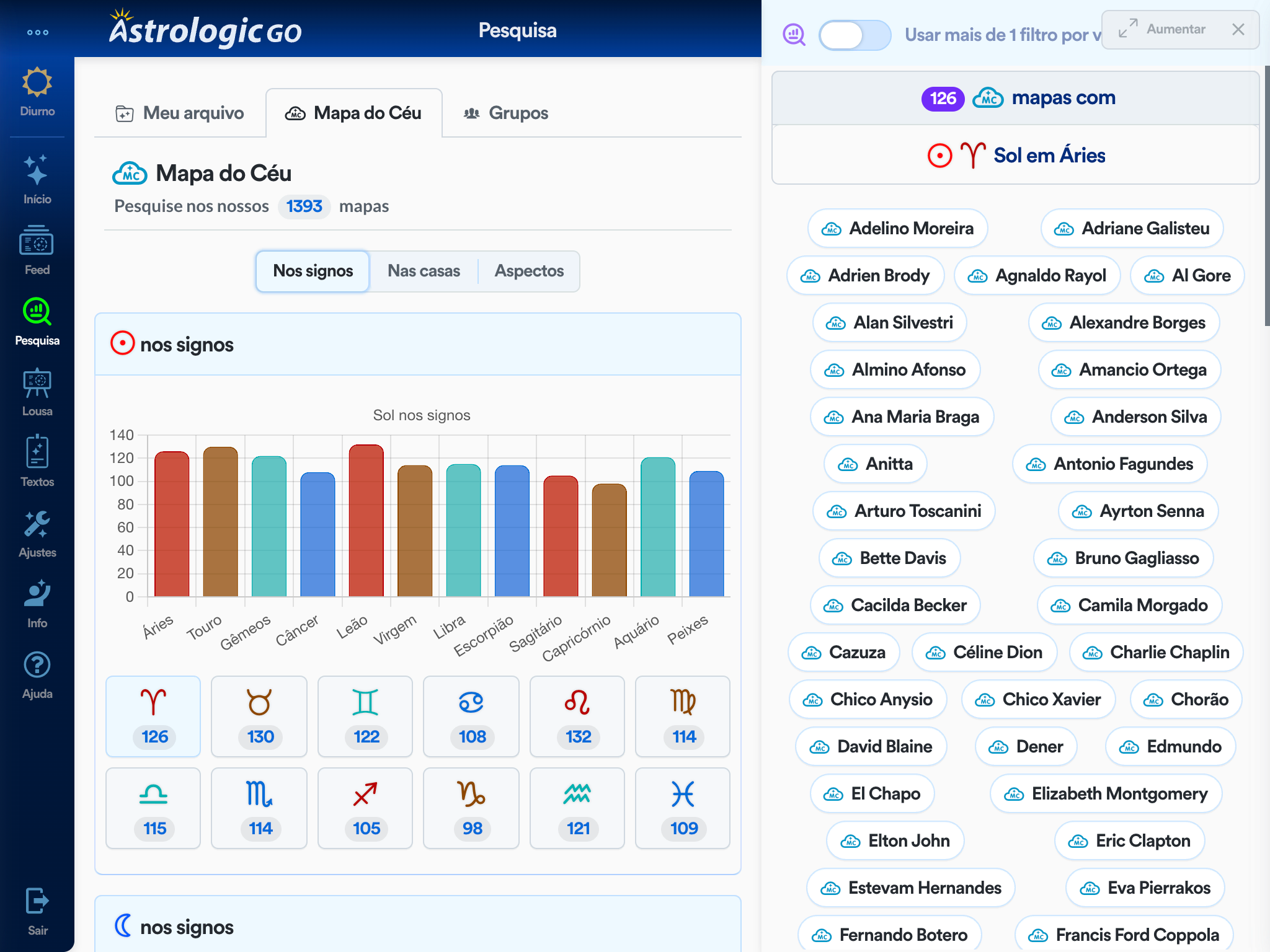Open the Lousa board icon
Screen dimensions: 1270x952
(x=37, y=392)
